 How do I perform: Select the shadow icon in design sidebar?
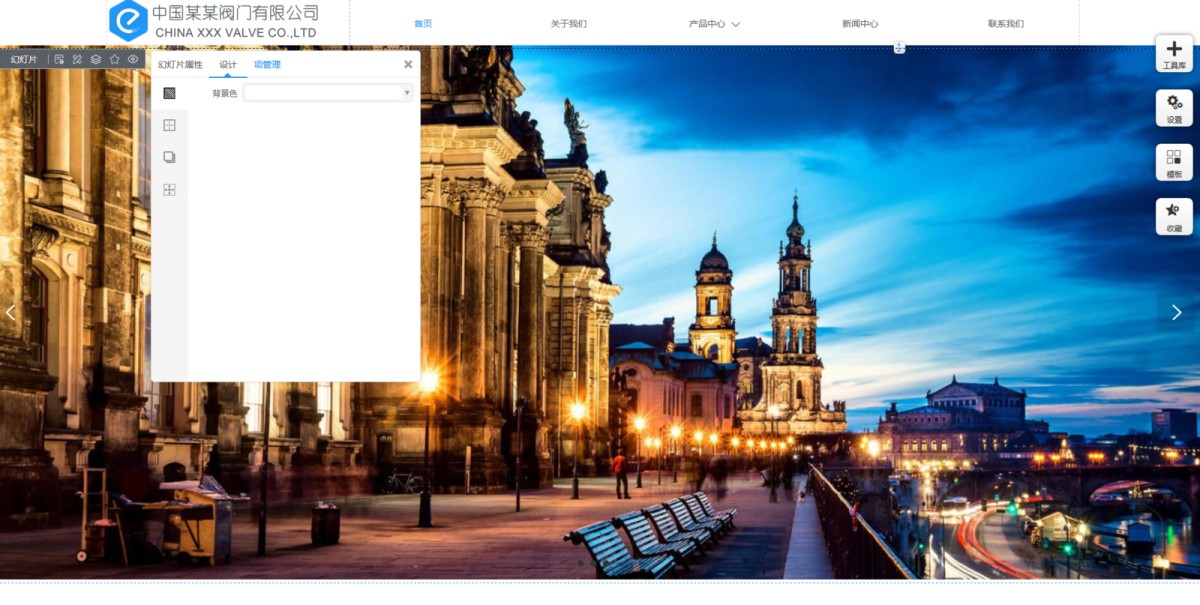169,157
